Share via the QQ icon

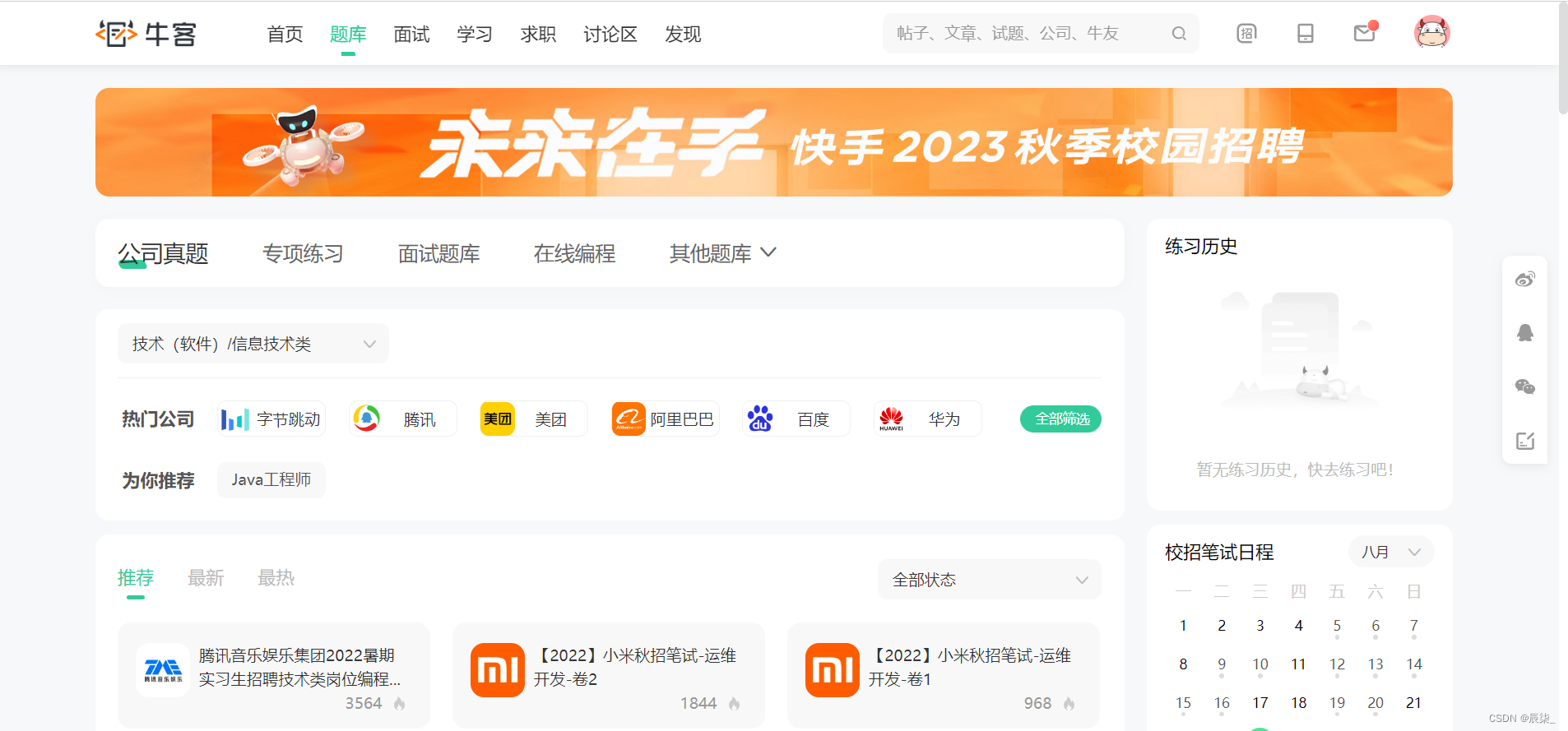point(1525,333)
